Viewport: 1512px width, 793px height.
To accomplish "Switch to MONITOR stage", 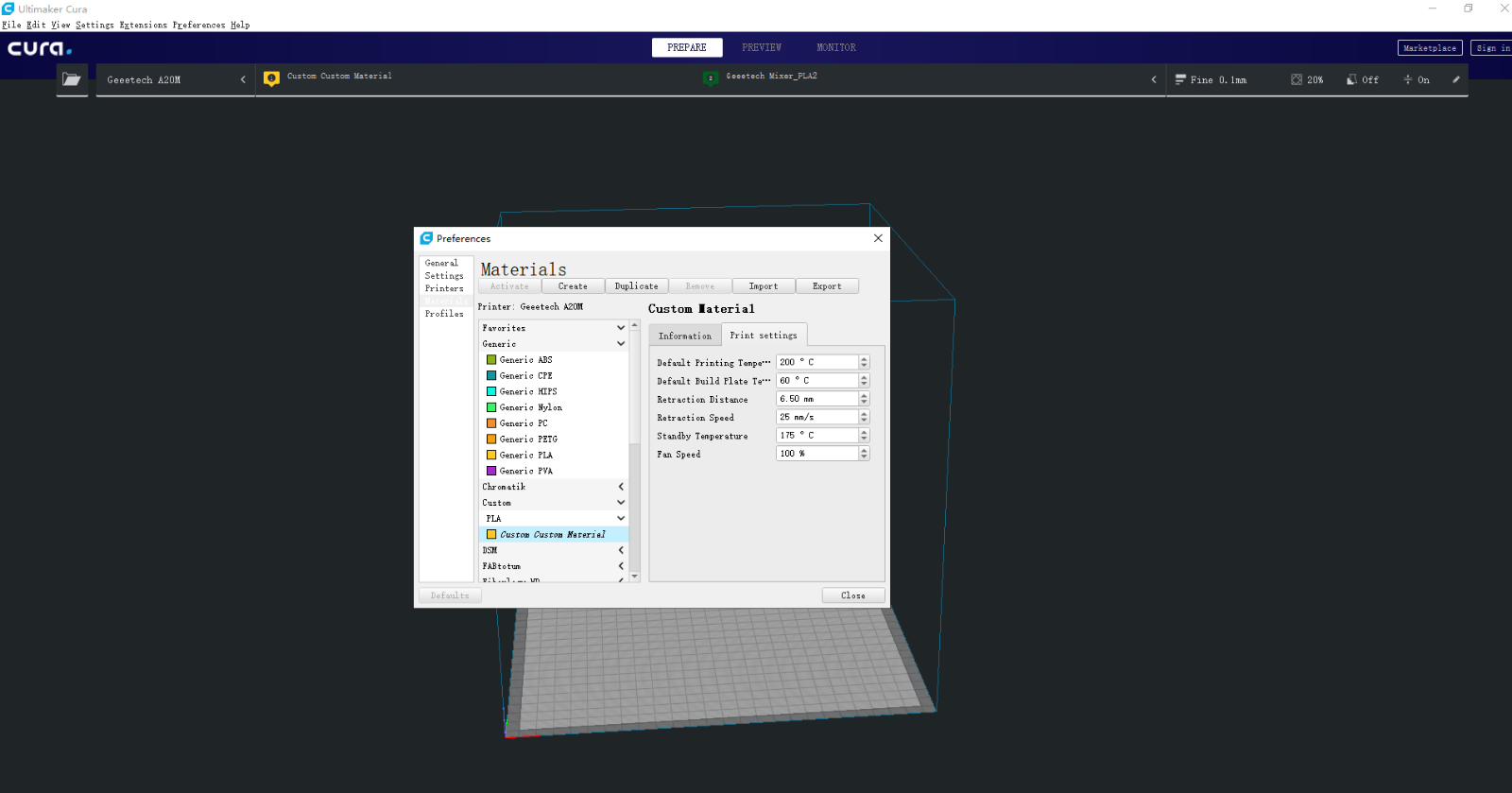I will pyautogui.click(x=836, y=47).
